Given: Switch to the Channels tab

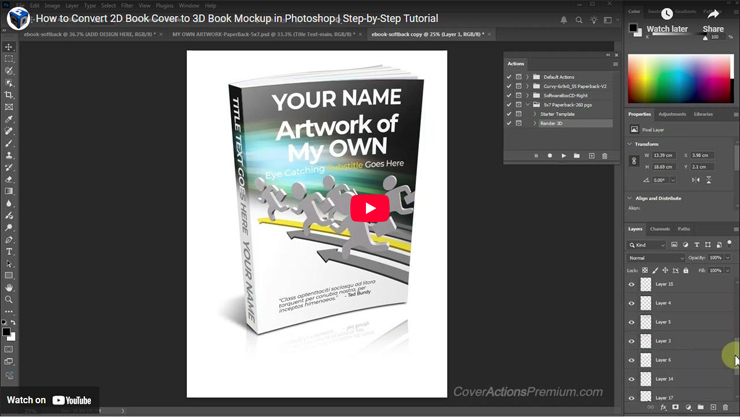Looking at the screenshot, I should coord(660,229).
